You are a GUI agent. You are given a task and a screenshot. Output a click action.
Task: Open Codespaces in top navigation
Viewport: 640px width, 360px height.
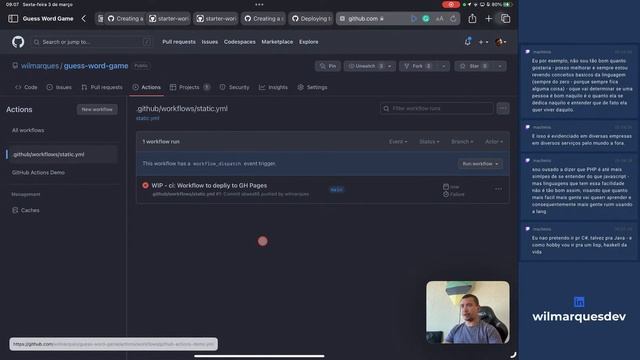click(x=240, y=42)
